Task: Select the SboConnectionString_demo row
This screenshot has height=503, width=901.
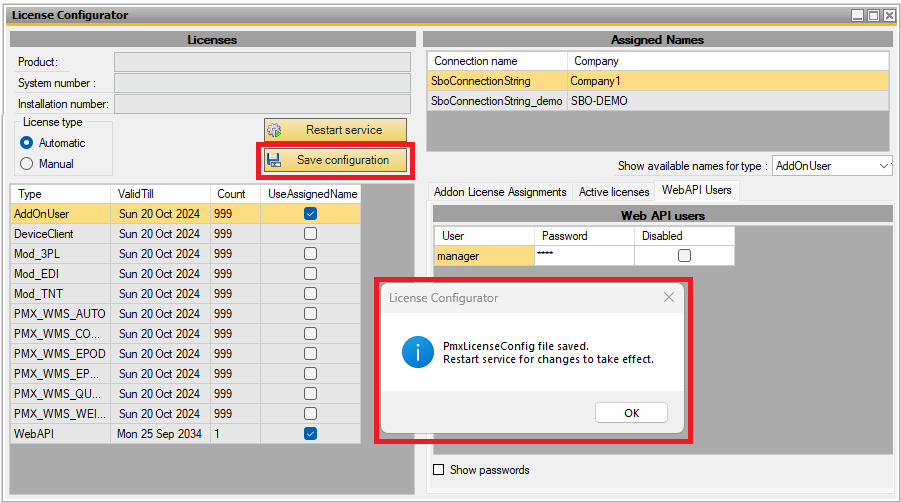Action: 497,101
